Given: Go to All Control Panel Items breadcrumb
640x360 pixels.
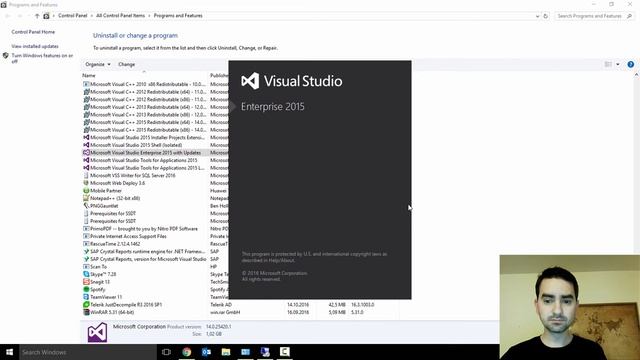Looking at the screenshot, I should click(x=120, y=16).
